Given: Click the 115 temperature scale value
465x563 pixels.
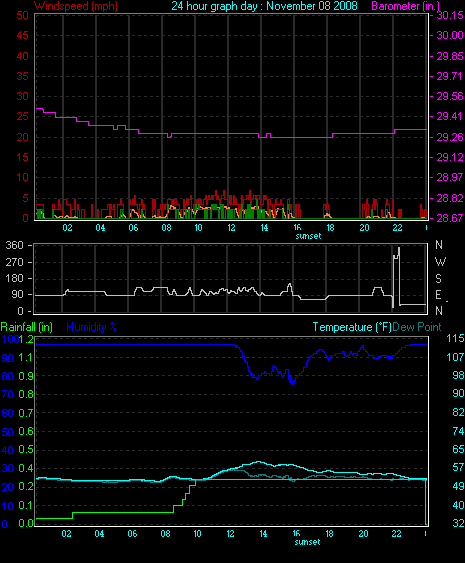Looking at the screenshot, I should [x=455, y=338].
